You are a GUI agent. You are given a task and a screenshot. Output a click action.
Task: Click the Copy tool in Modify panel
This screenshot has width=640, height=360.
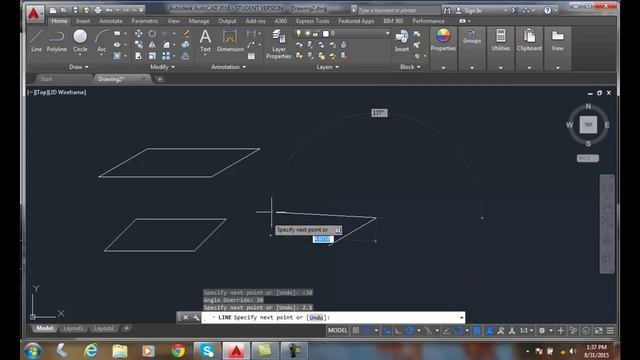(x=139, y=44)
